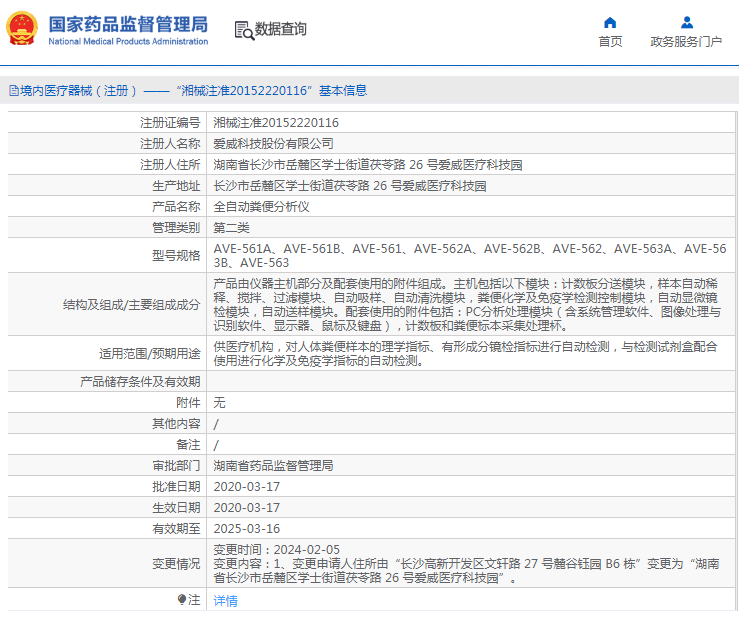
Task: Click the 数据查询 heading text
Action: [x=280, y=29]
